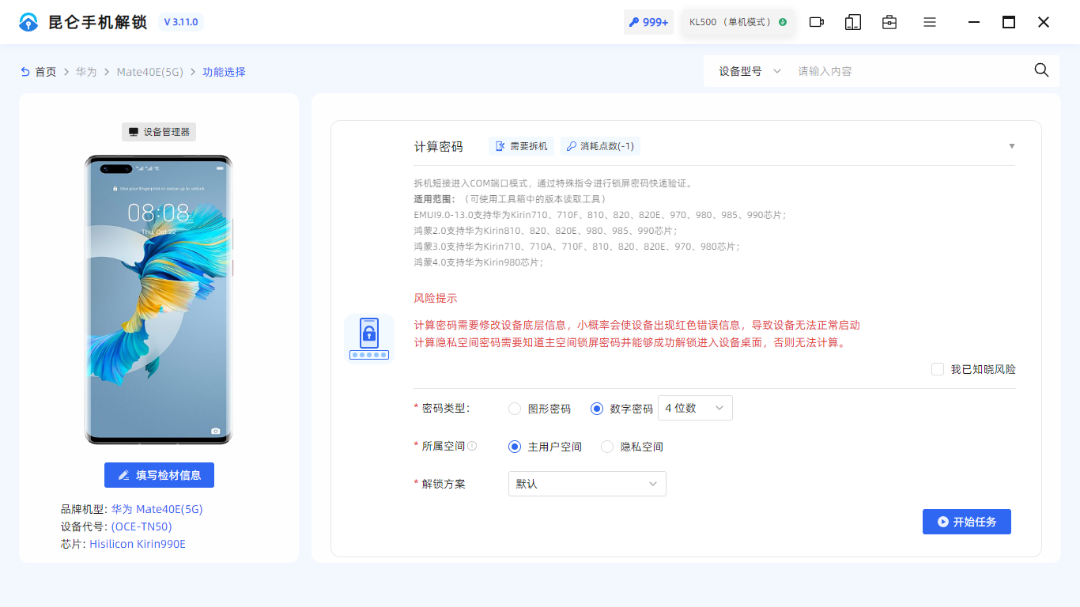Click the lock screen password icon
The image size is (1080, 607).
369,338
